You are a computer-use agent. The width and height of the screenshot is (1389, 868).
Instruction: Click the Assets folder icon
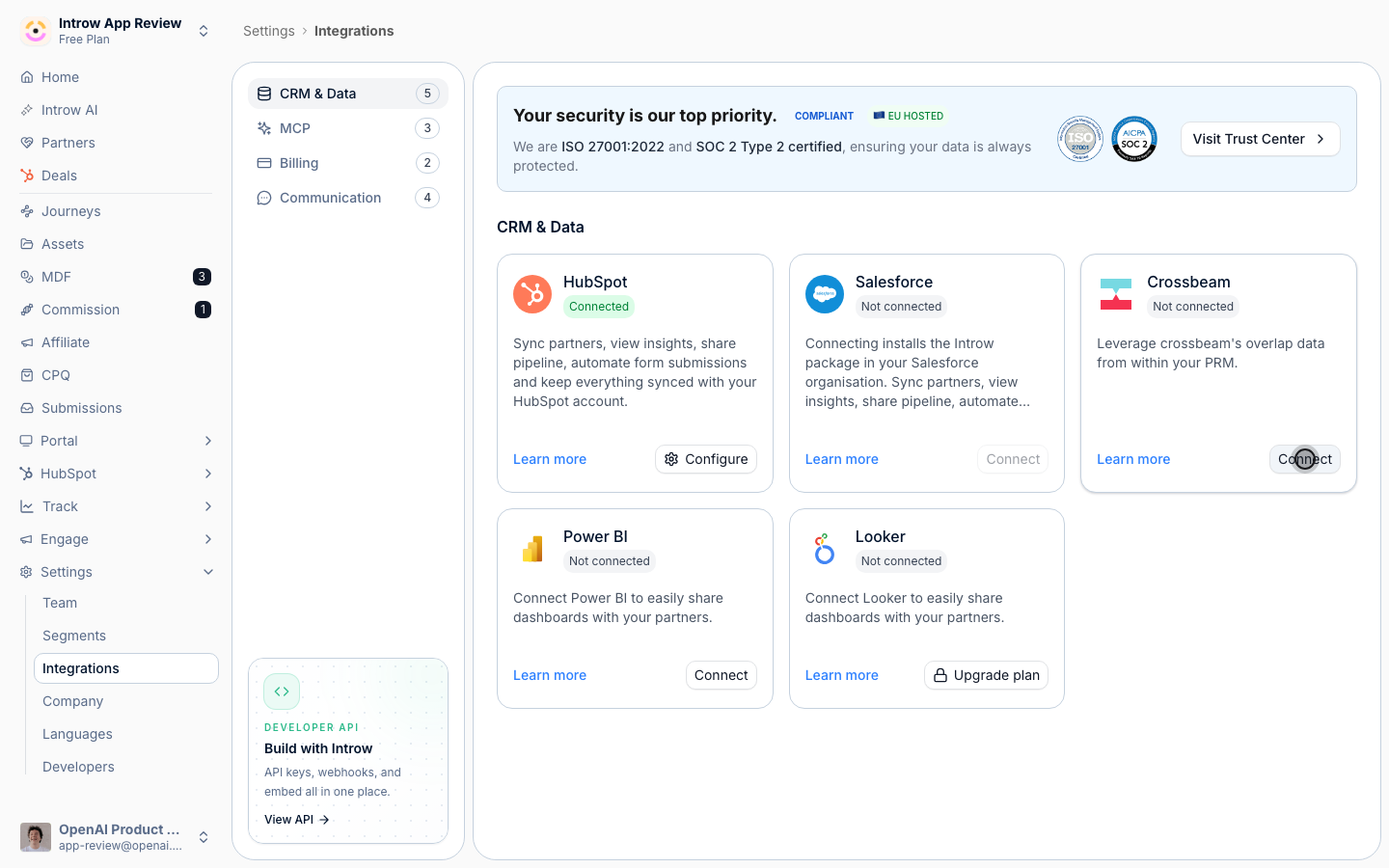(x=27, y=244)
